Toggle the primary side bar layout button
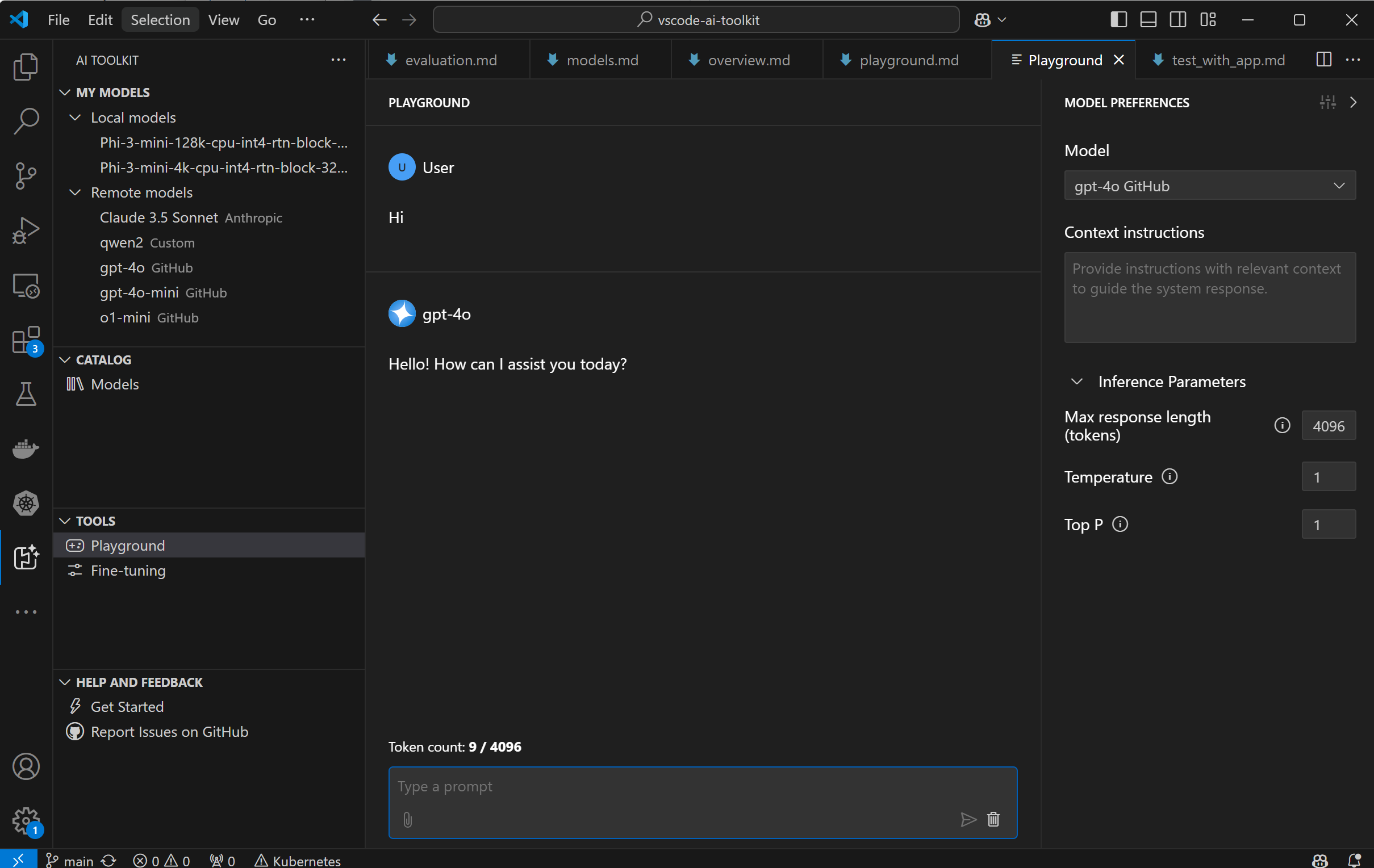 click(1118, 20)
